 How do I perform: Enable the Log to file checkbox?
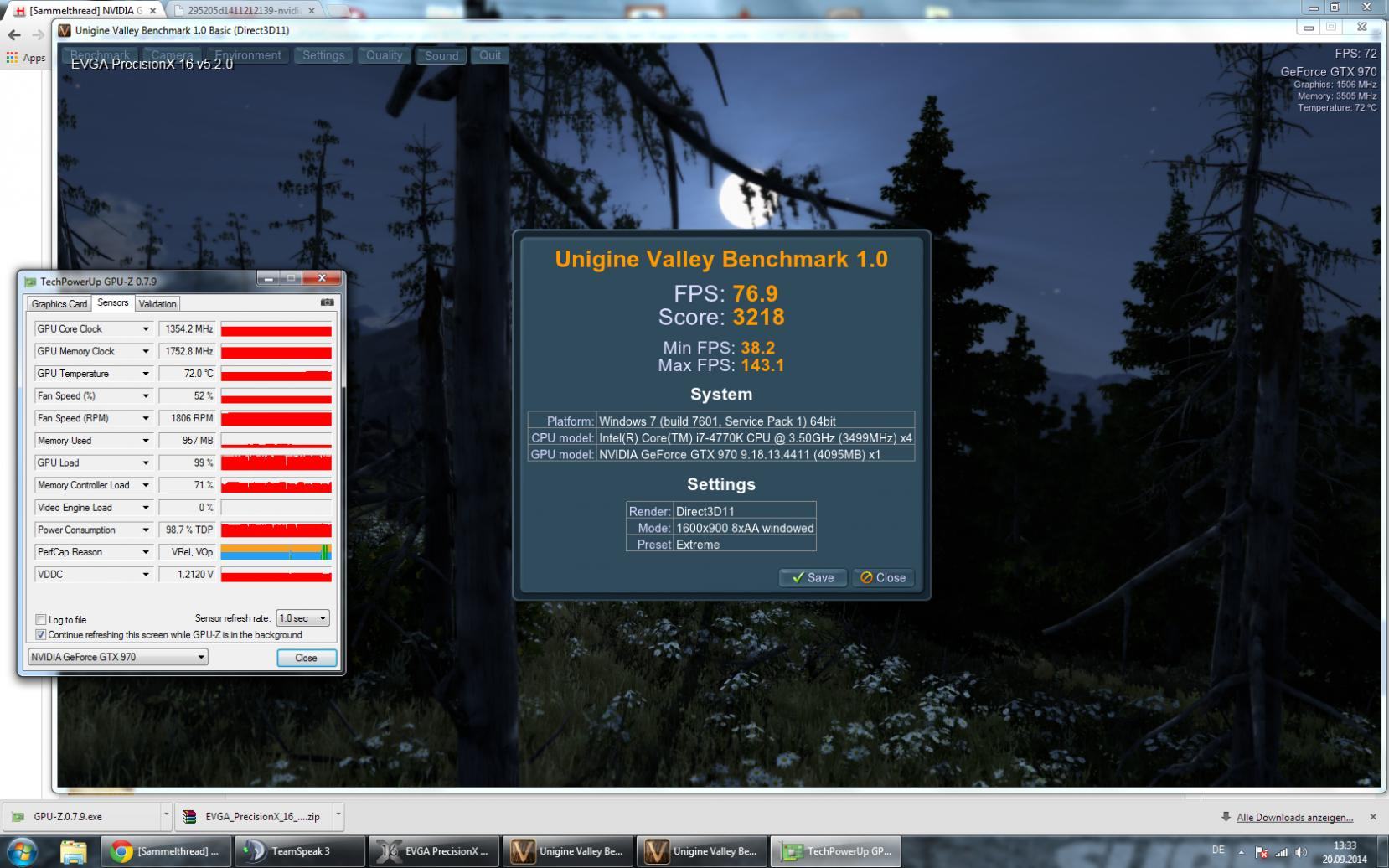(x=40, y=620)
